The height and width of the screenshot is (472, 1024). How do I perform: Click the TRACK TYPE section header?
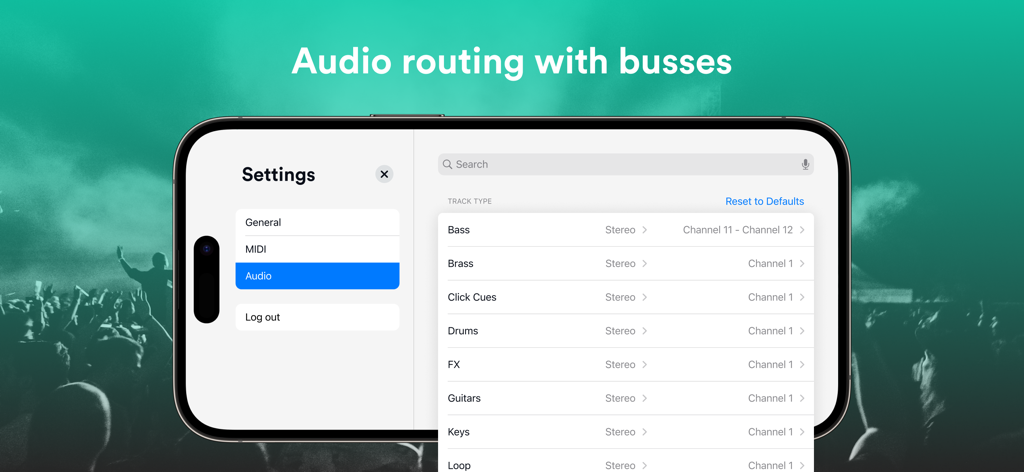[x=470, y=201]
